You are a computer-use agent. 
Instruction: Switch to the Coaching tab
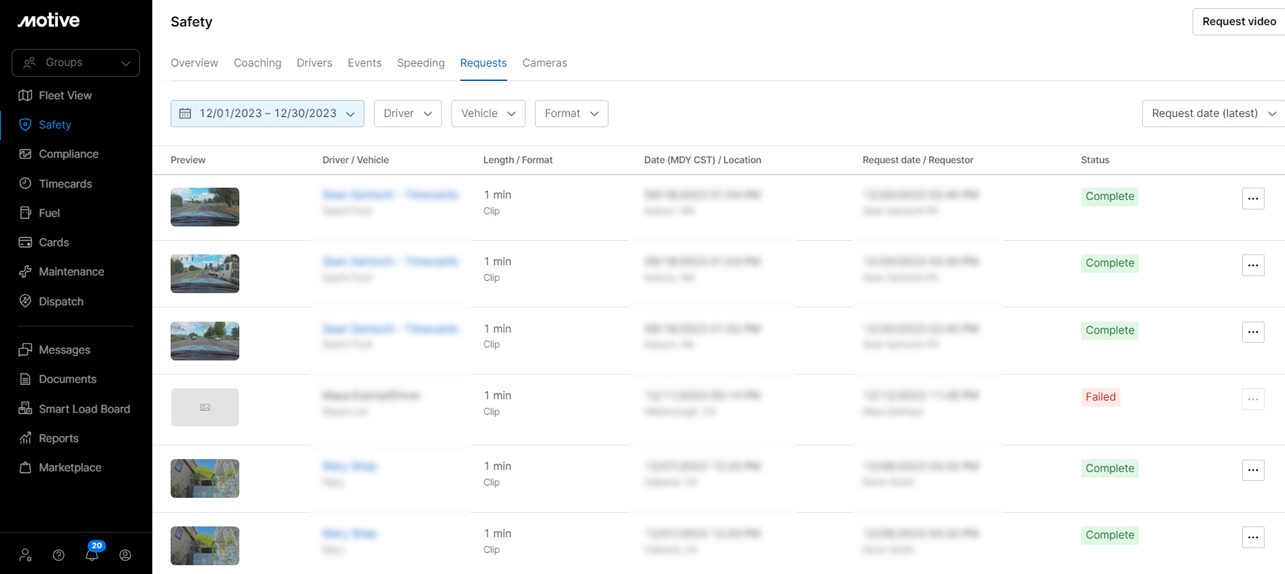tap(257, 63)
